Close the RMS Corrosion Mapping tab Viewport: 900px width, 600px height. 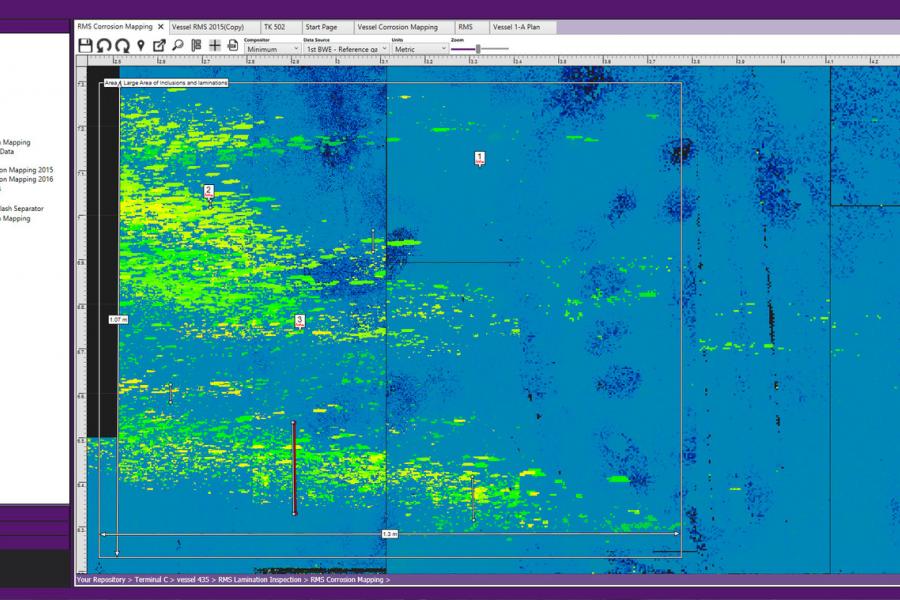[161, 26]
